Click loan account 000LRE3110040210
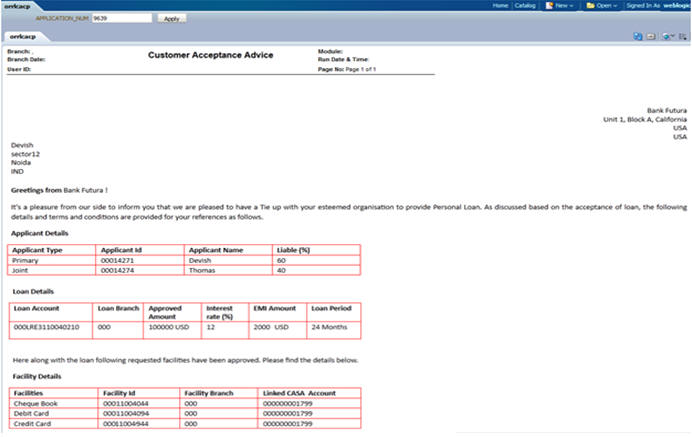Image resolution: width=692 pixels, height=437 pixels. coord(46,327)
